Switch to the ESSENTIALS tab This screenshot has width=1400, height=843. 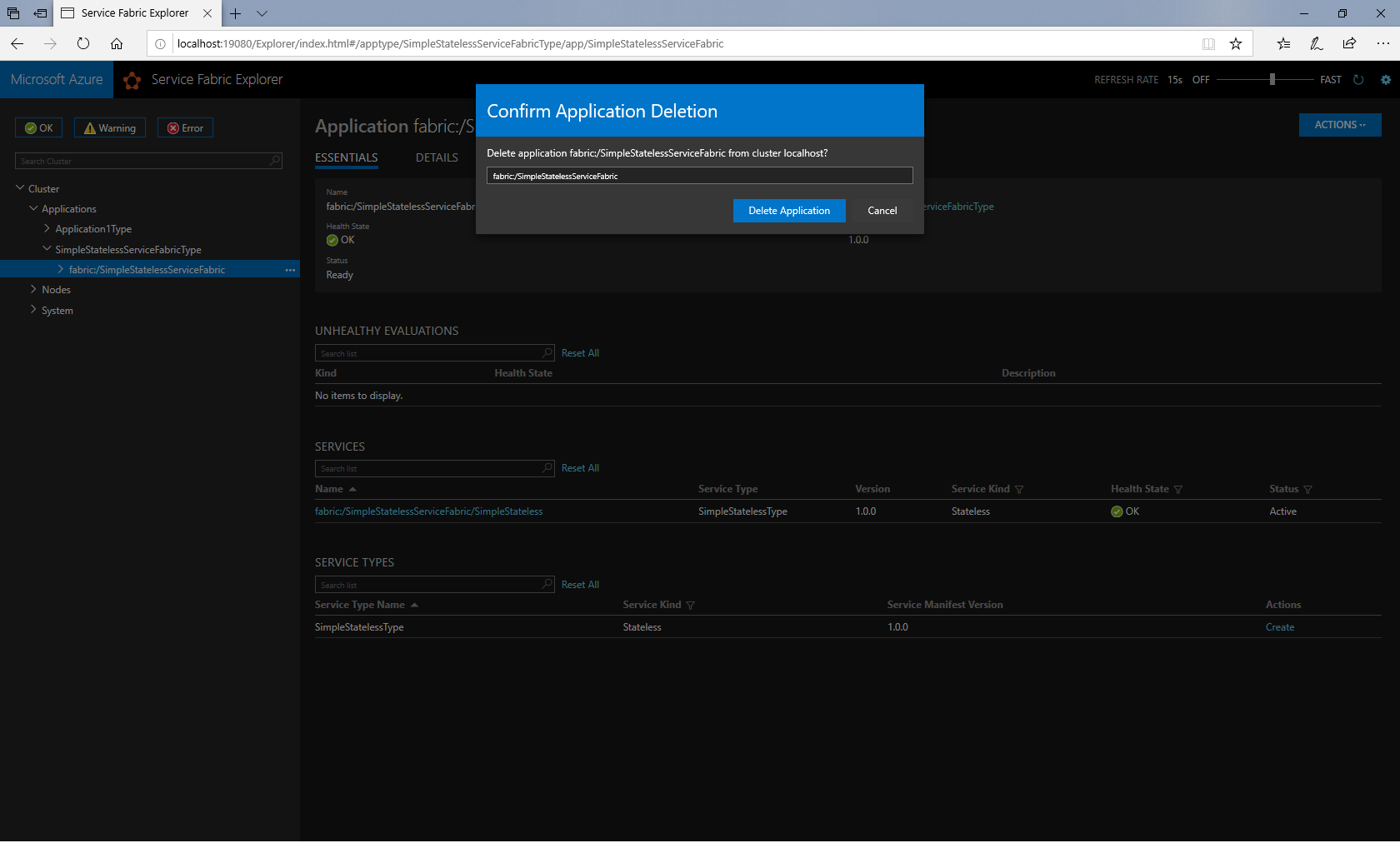point(347,157)
